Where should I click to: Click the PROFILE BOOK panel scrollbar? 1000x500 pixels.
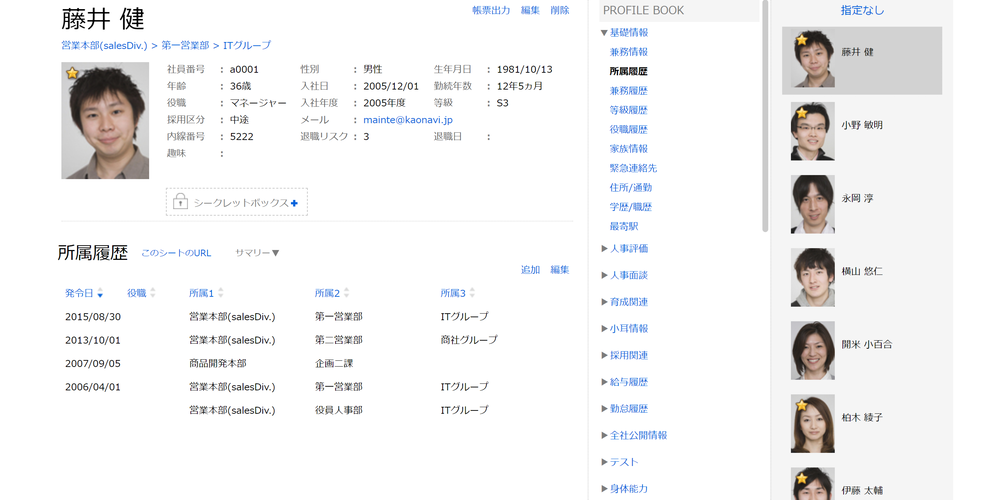pos(765,116)
